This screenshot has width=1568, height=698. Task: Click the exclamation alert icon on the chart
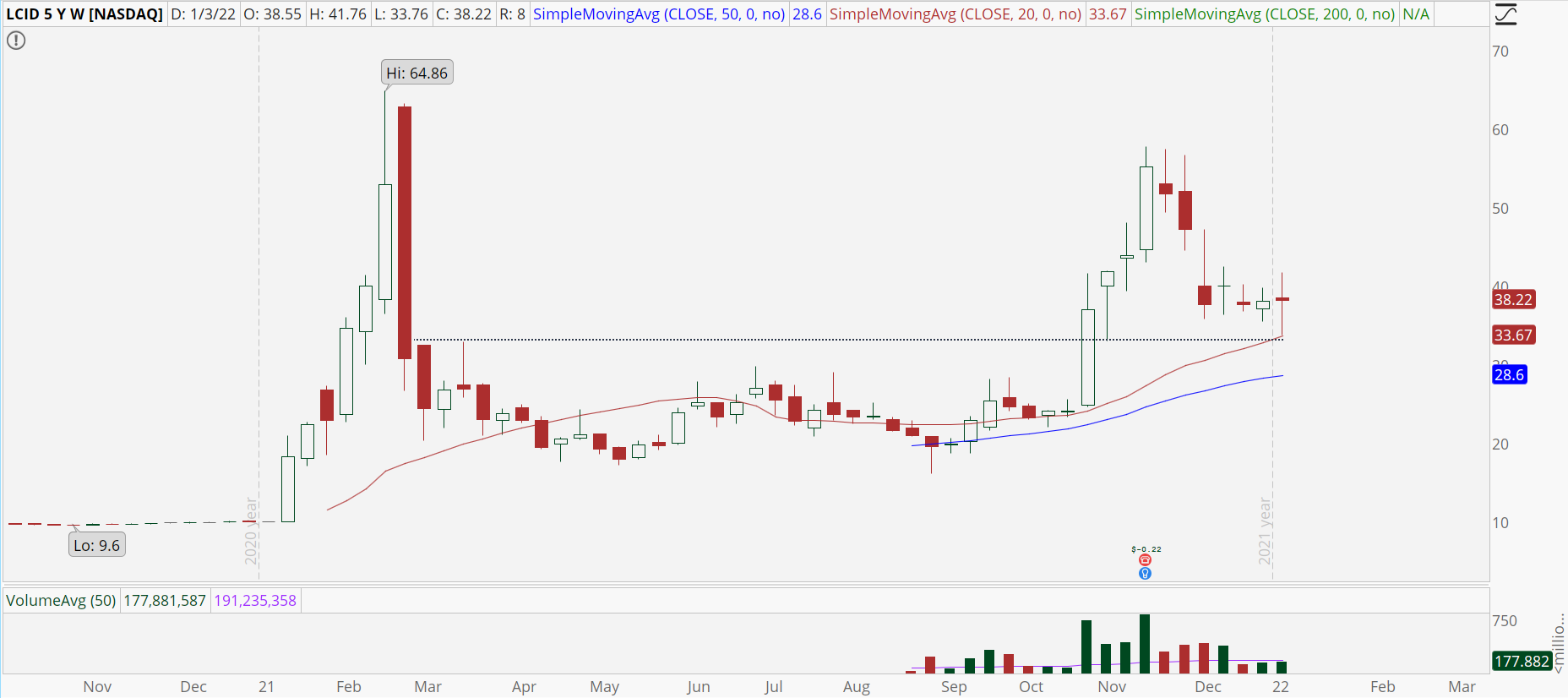click(16, 41)
